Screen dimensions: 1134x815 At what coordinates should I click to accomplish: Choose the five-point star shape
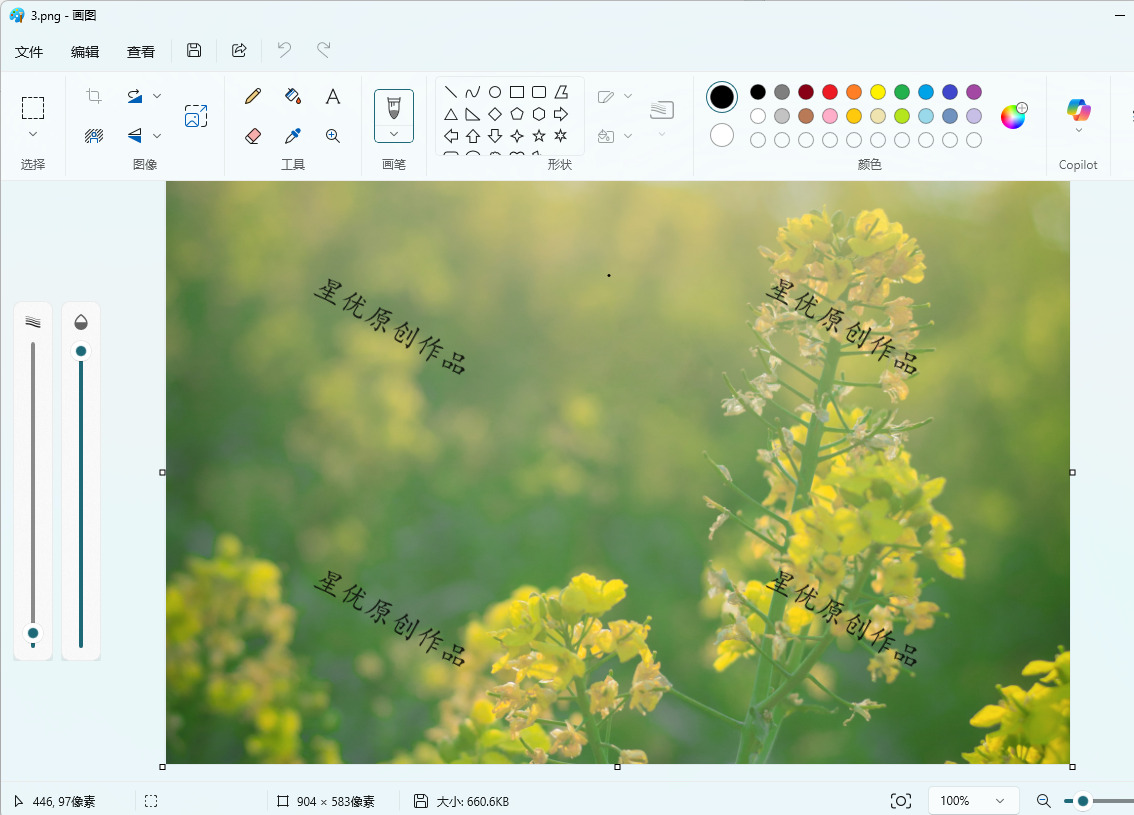pyautogui.click(x=539, y=136)
